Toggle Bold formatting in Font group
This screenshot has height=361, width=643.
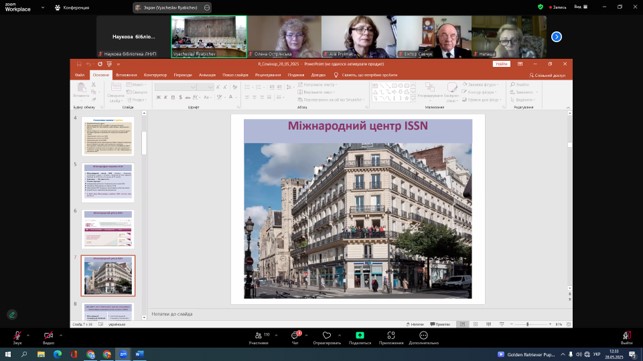(x=158, y=98)
